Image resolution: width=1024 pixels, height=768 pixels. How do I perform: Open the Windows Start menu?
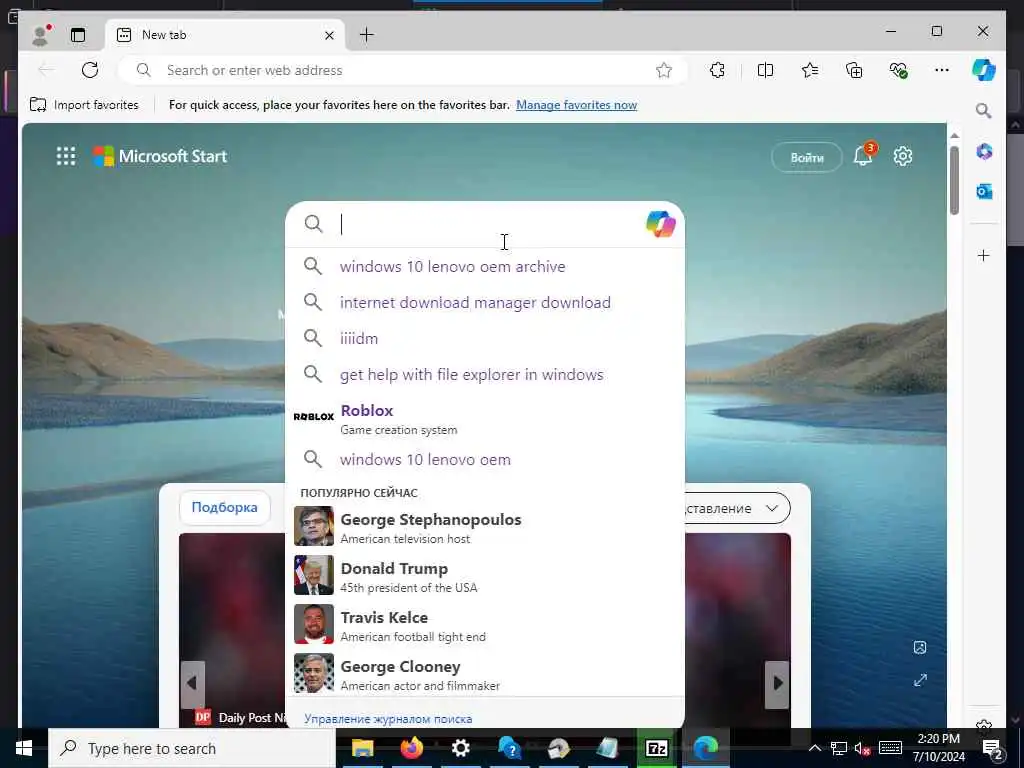[24, 748]
